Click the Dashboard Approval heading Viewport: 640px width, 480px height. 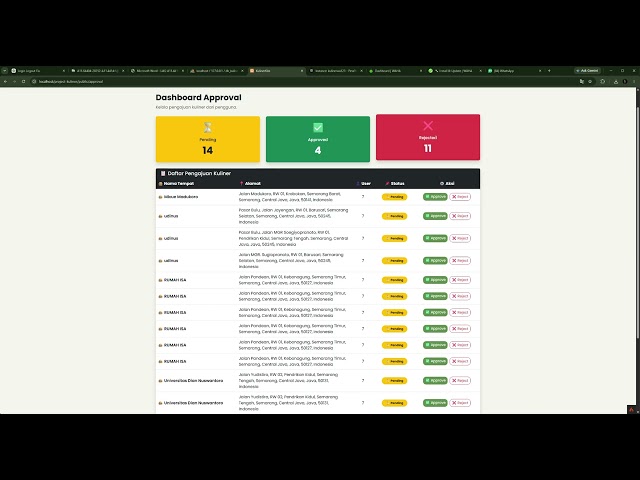(198, 98)
